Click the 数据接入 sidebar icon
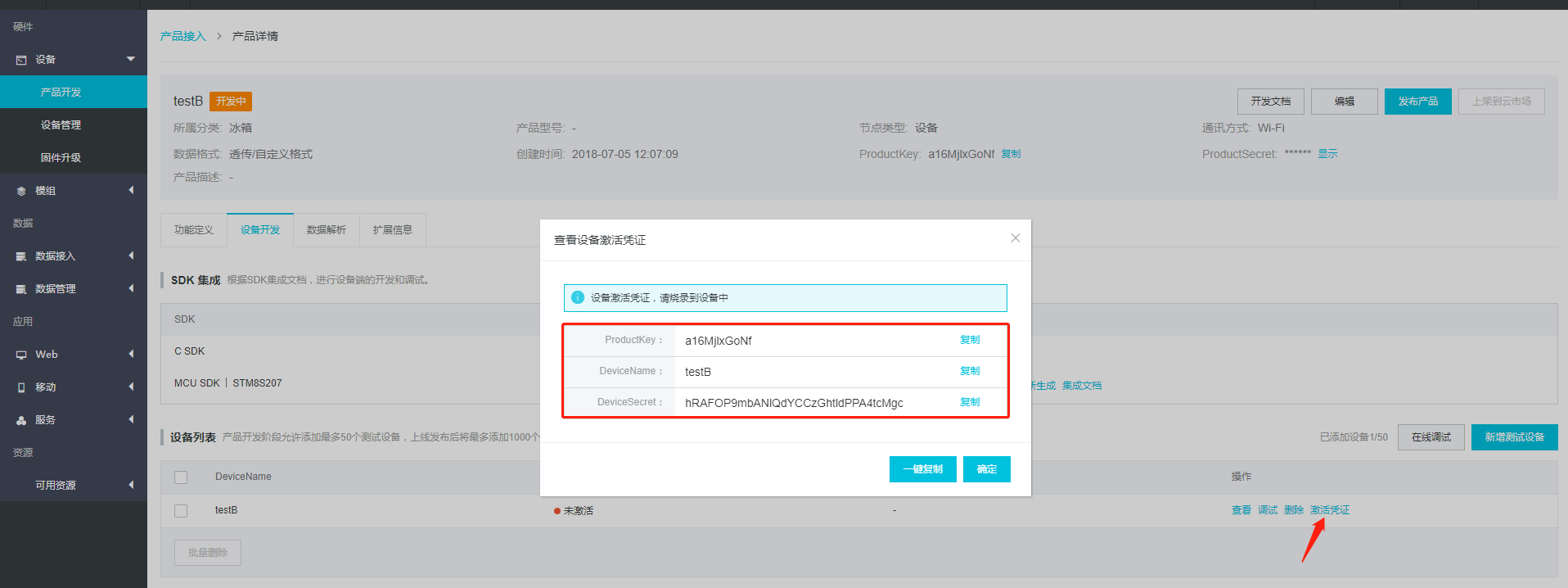The image size is (1568, 588). 21,256
